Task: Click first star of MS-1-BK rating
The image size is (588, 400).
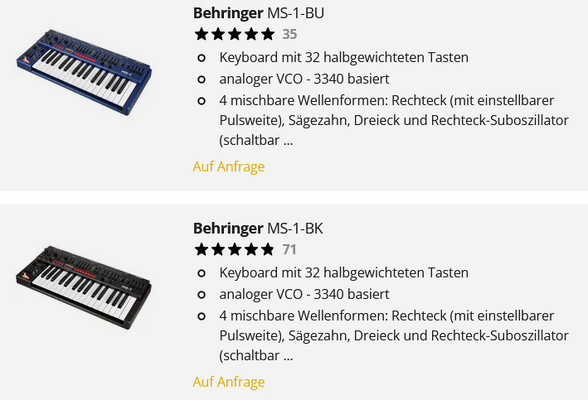Action: tap(202, 249)
